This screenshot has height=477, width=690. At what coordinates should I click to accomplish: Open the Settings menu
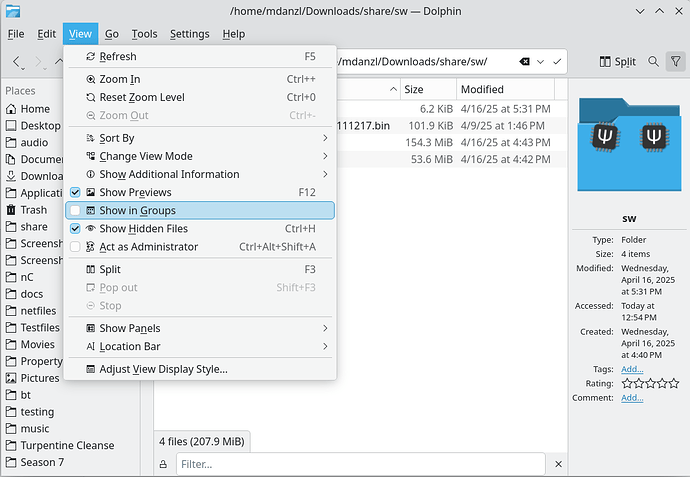click(190, 34)
